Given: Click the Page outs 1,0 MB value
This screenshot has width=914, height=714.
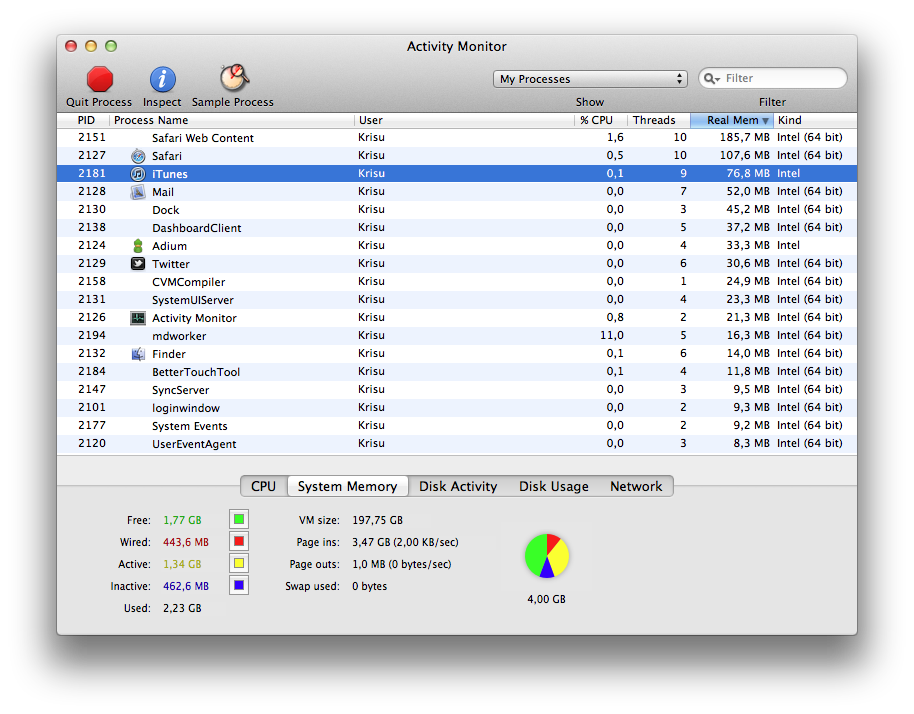Looking at the screenshot, I should [x=402, y=564].
